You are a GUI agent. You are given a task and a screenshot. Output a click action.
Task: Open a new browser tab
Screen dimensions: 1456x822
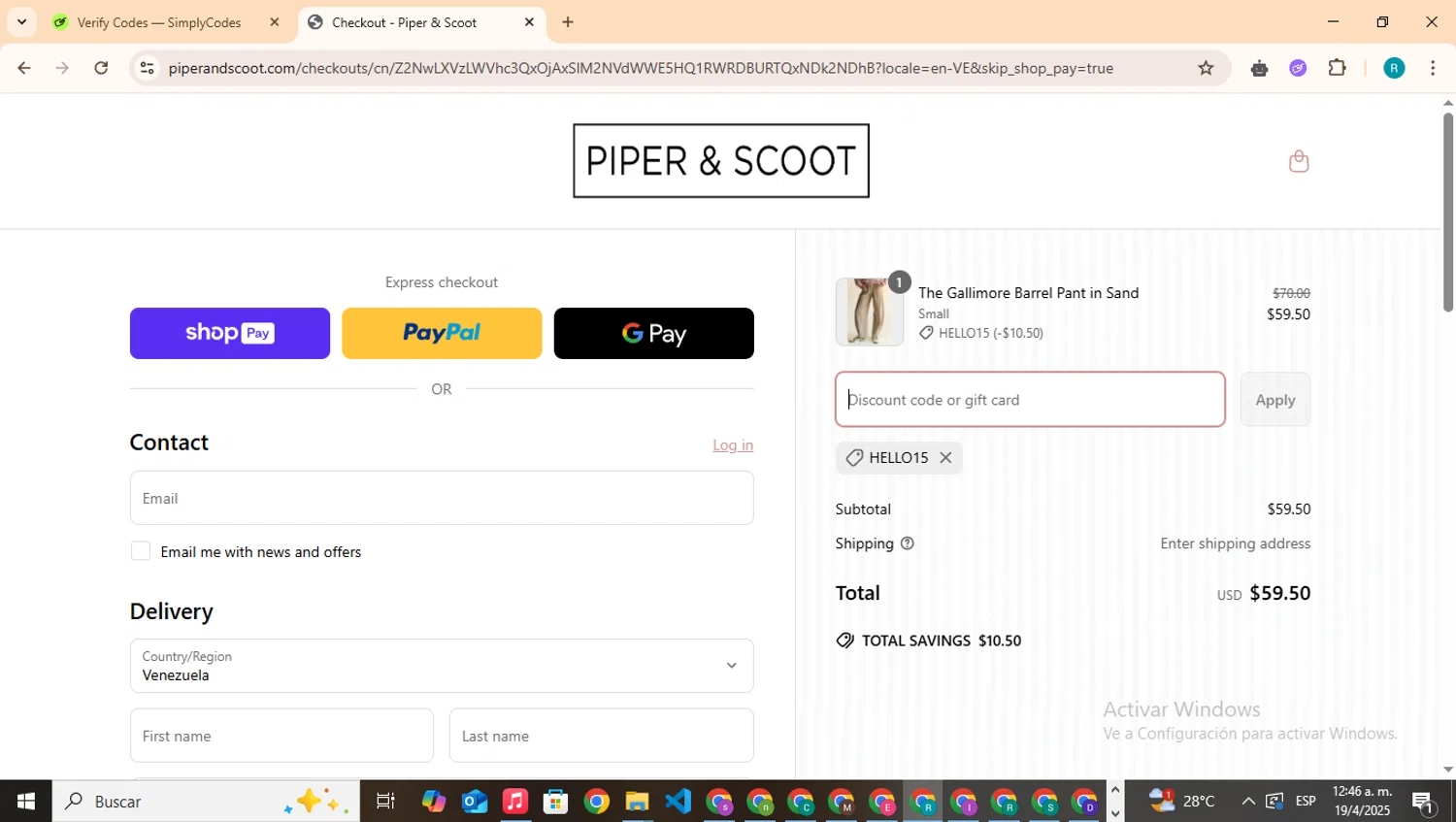click(x=568, y=22)
